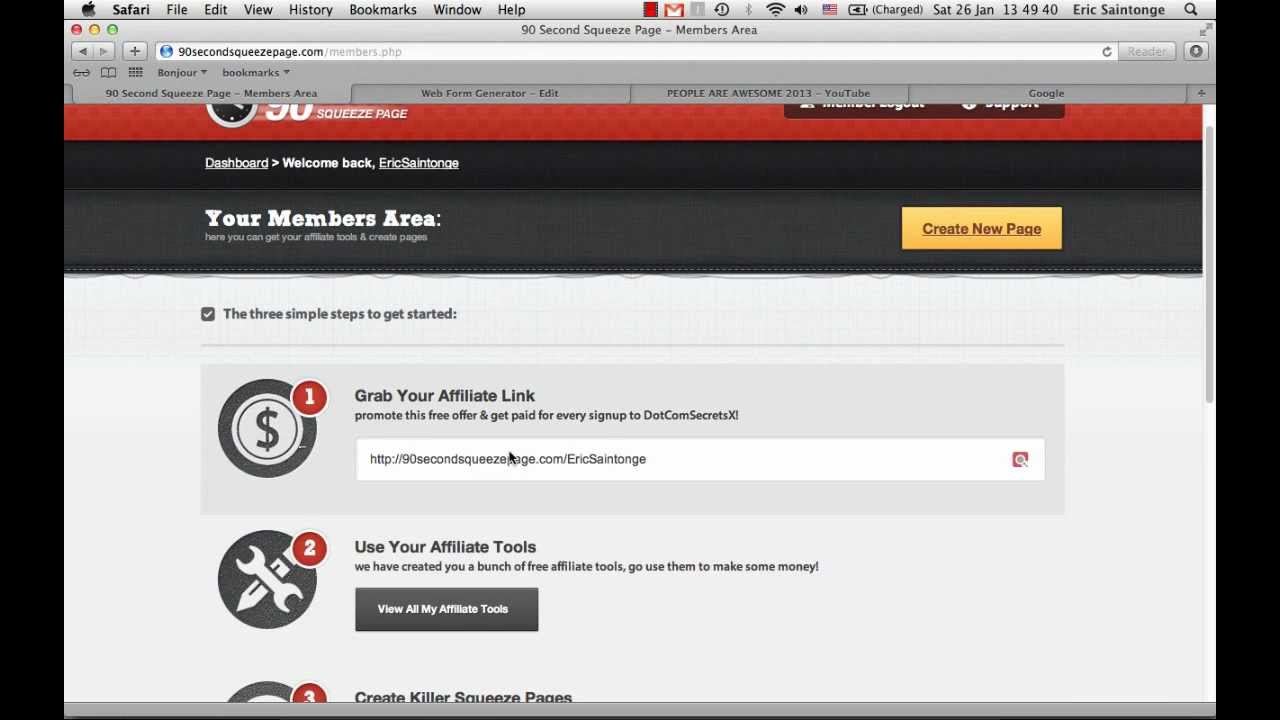Click the Wi-Fi status icon
Screen dimensions: 1280x720
click(775, 9)
